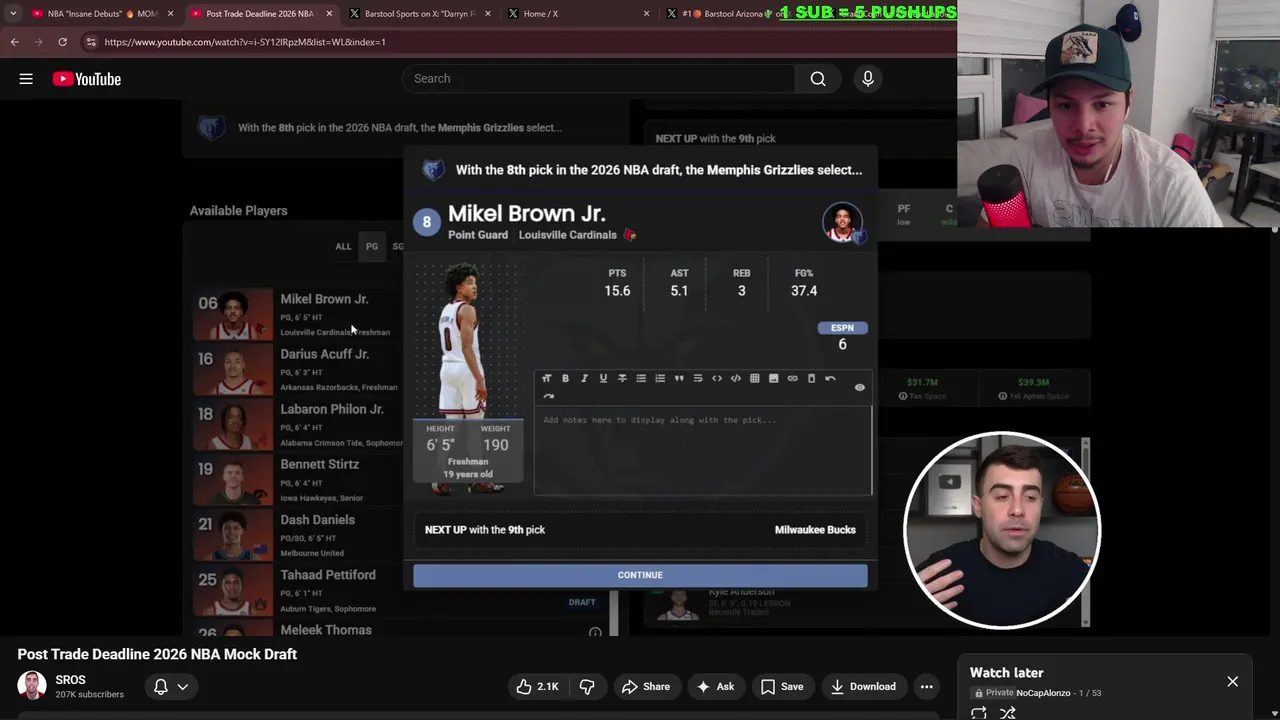The image size is (1280, 720).
Task: Toggle shuffle in Watch later panel
Action: click(x=1008, y=713)
